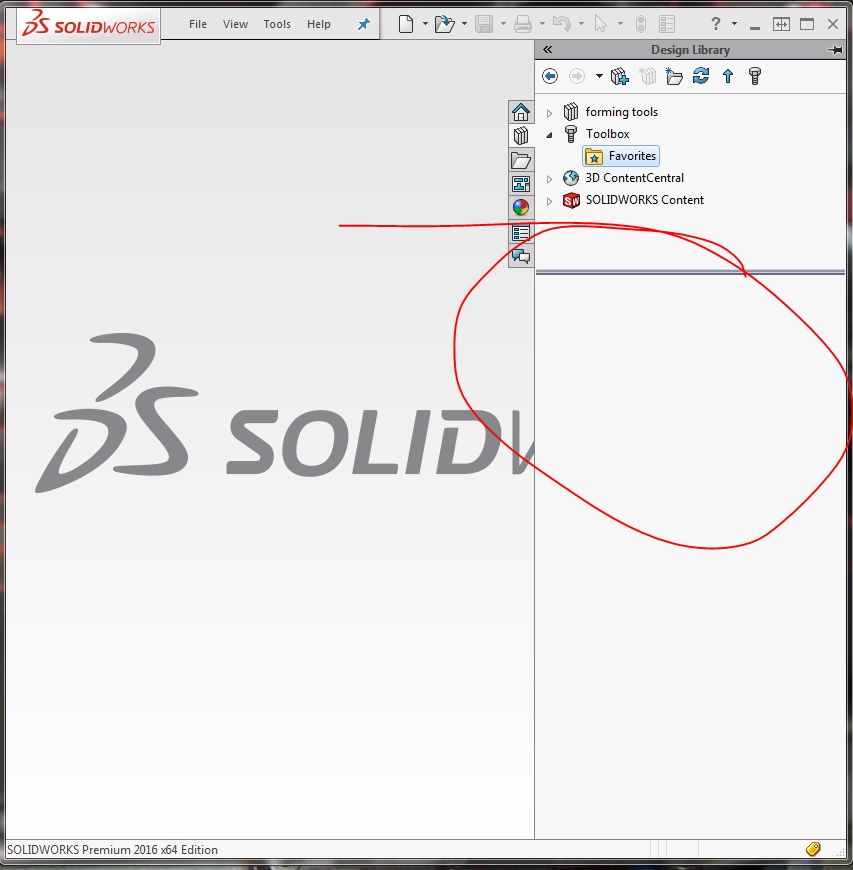Open the Custom Properties task pane tab
Viewport: 853px width, 870px height.
[x=521, y=233]
